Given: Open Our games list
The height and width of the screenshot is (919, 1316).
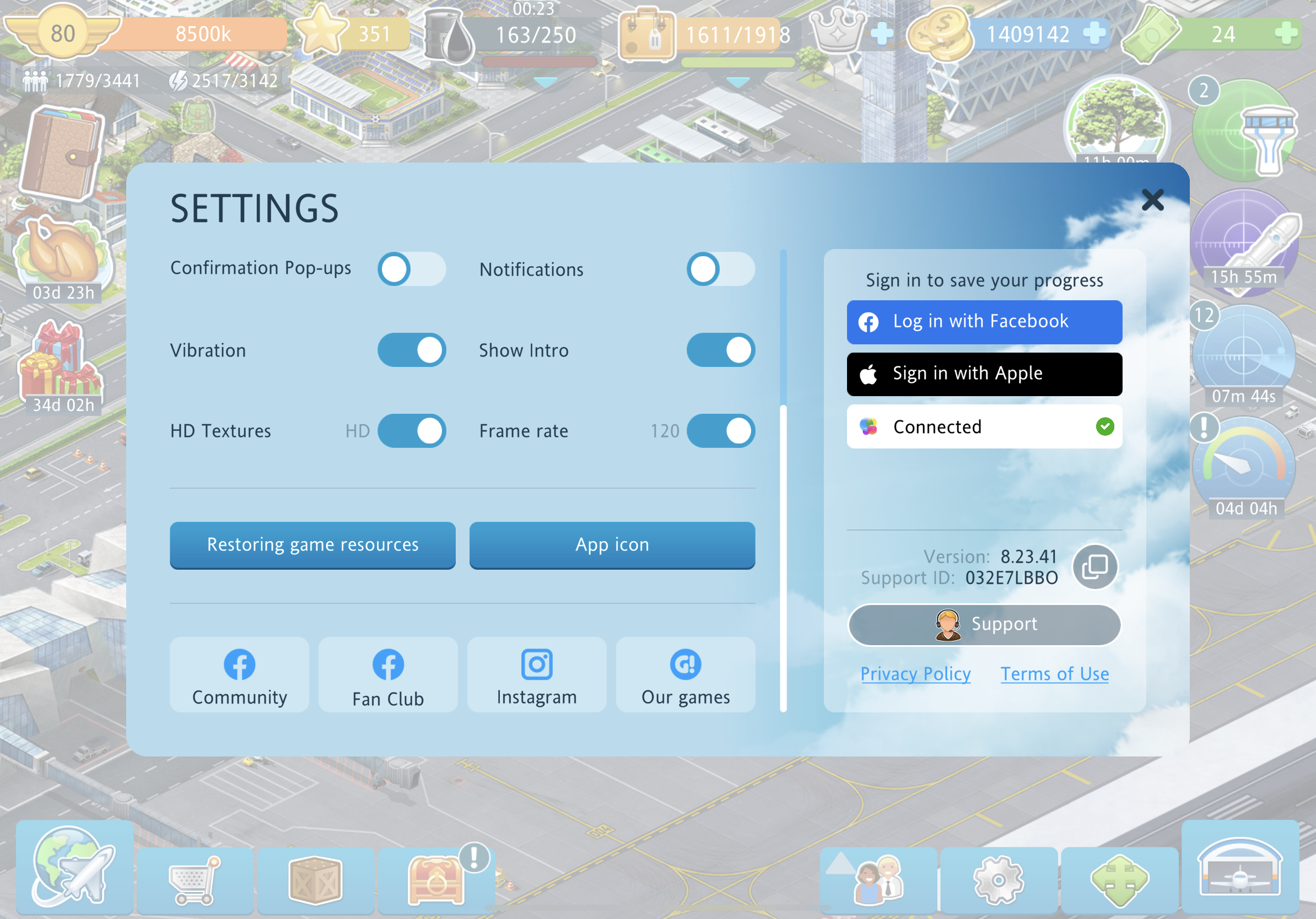Looking at the screenshot, I should pyautogui.click(x=686, y=675).
